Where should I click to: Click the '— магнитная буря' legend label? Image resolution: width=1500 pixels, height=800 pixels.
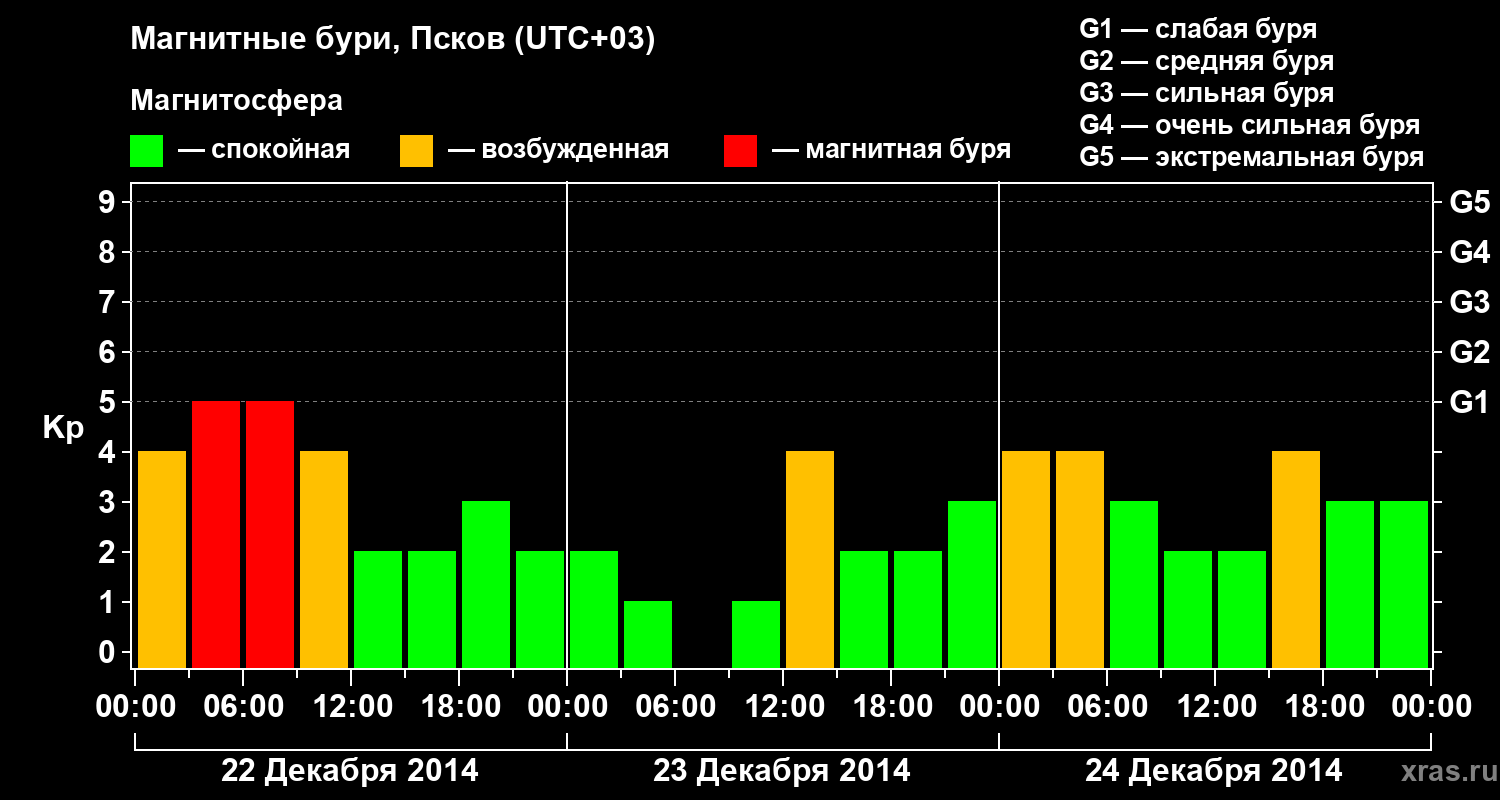(x=891, y=150)
